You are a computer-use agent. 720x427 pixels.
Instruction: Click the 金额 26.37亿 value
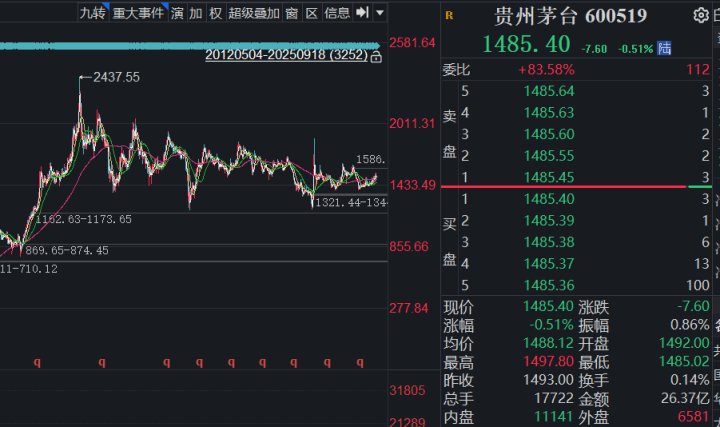(685, 398)
